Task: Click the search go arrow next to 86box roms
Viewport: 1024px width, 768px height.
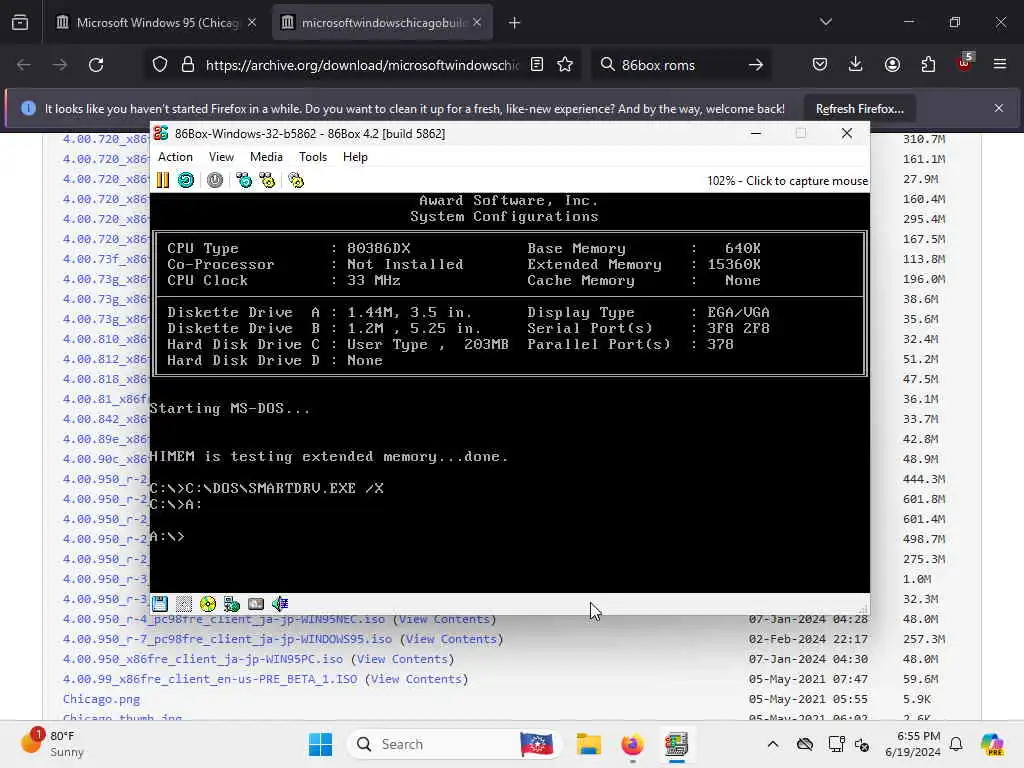Action: [756, 65]
